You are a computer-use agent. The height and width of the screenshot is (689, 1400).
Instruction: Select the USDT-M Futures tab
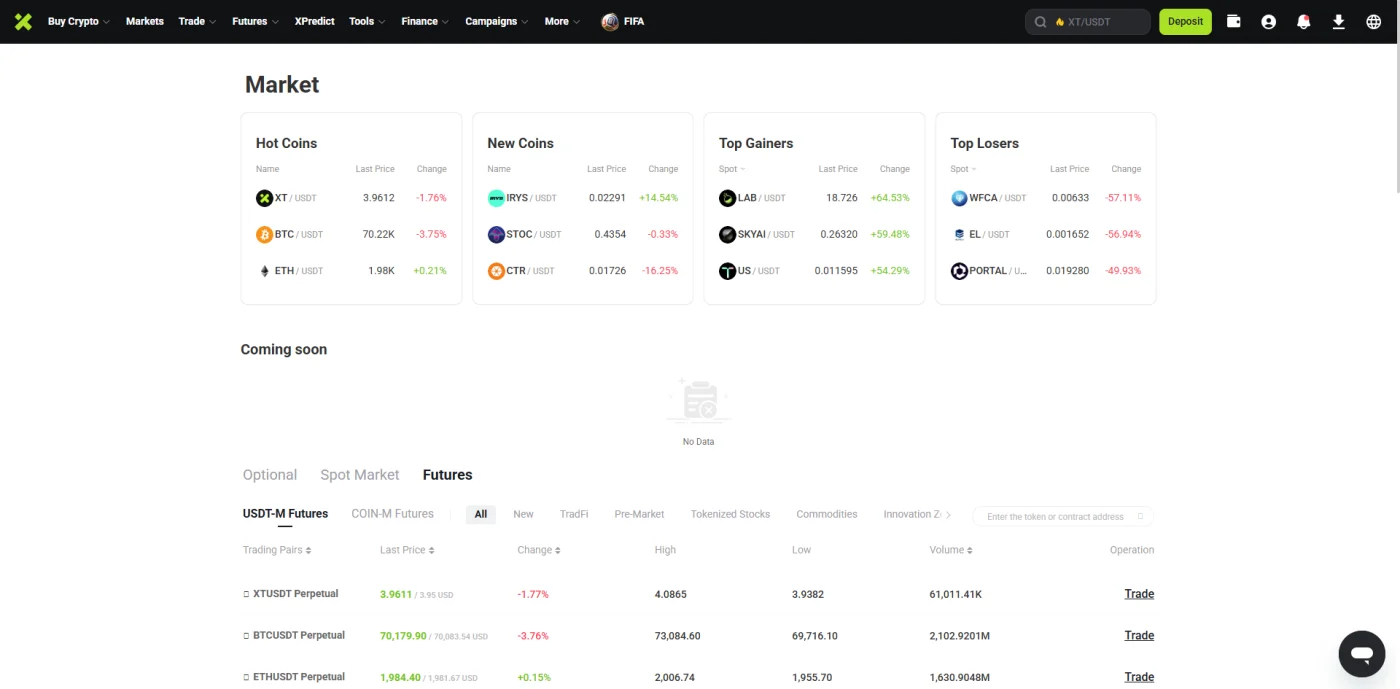click(285, 514)
